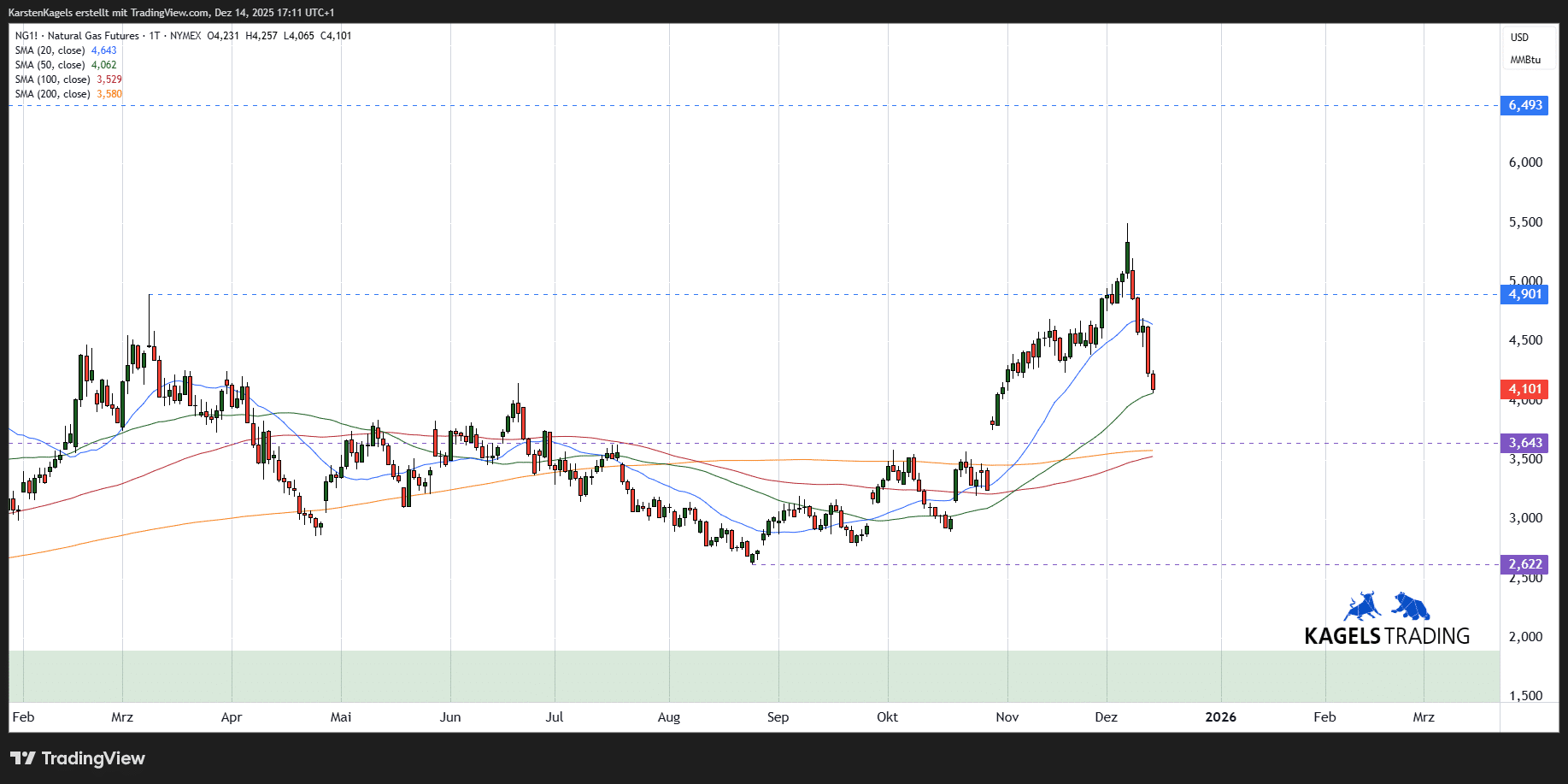Click the blue bear icon above Kagels Trading

[1411, 606]
